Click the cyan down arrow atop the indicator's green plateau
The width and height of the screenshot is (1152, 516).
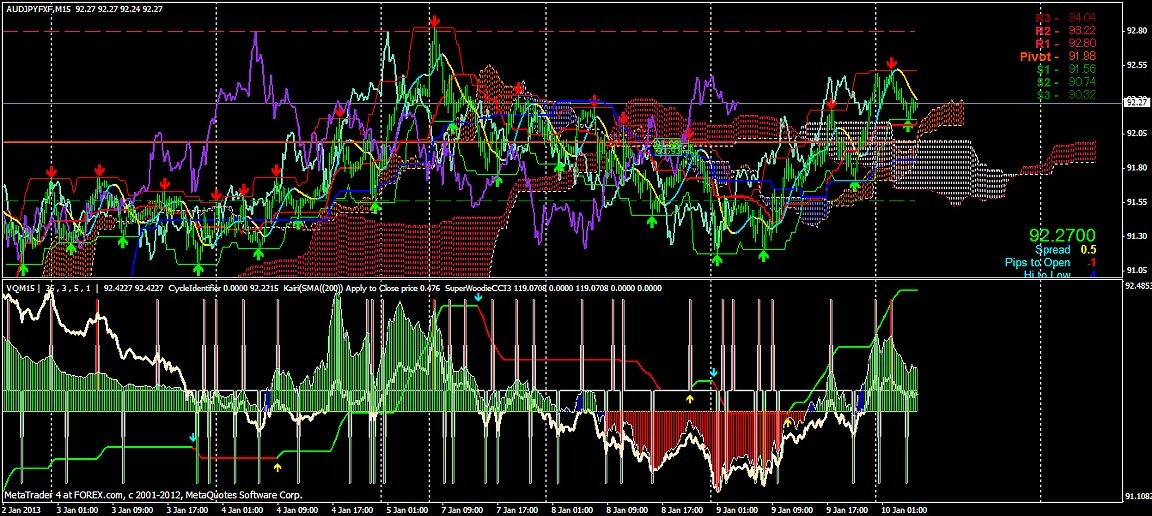point(478,297)
